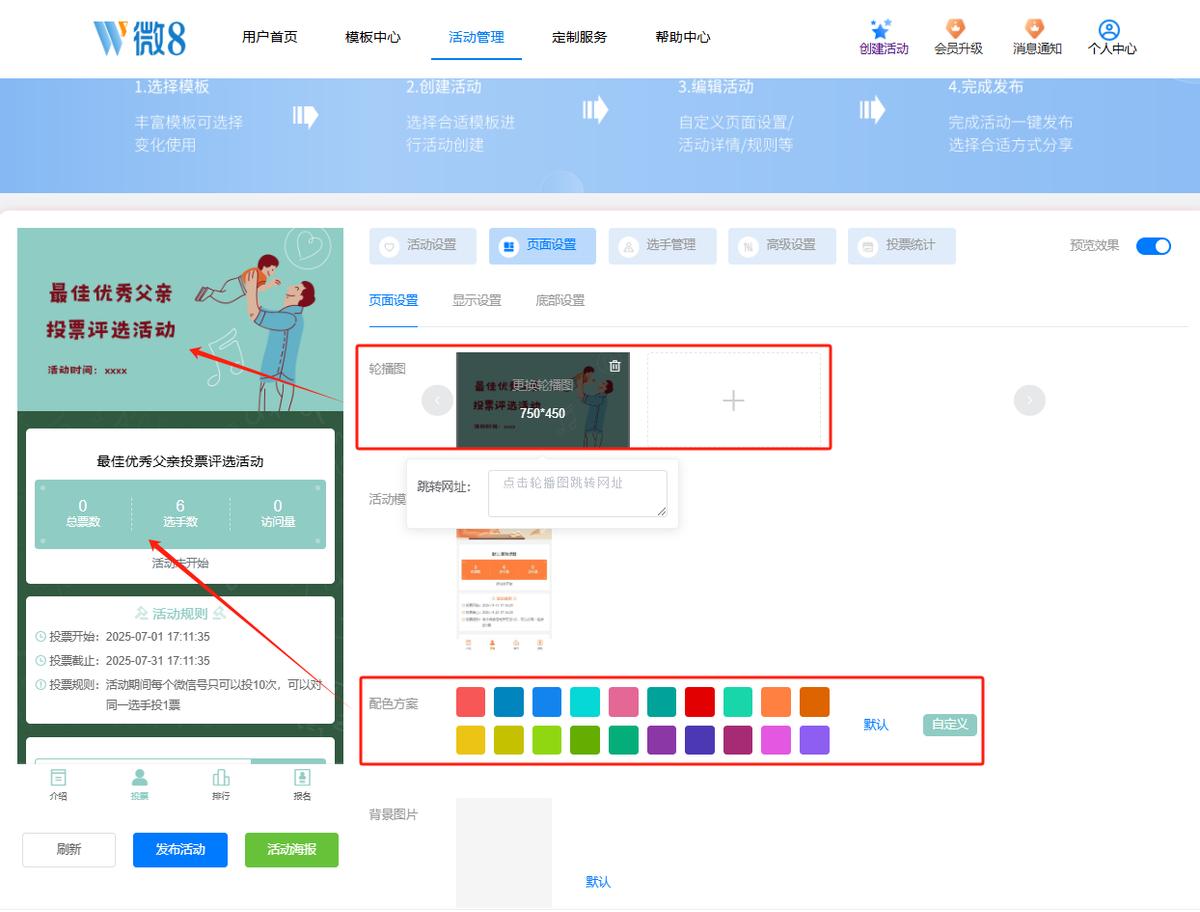Image resolution: width=1200 pixels, height=912 pixels.
Task: Switch to 页面设置 main tab button
Action: coord(542,246)
